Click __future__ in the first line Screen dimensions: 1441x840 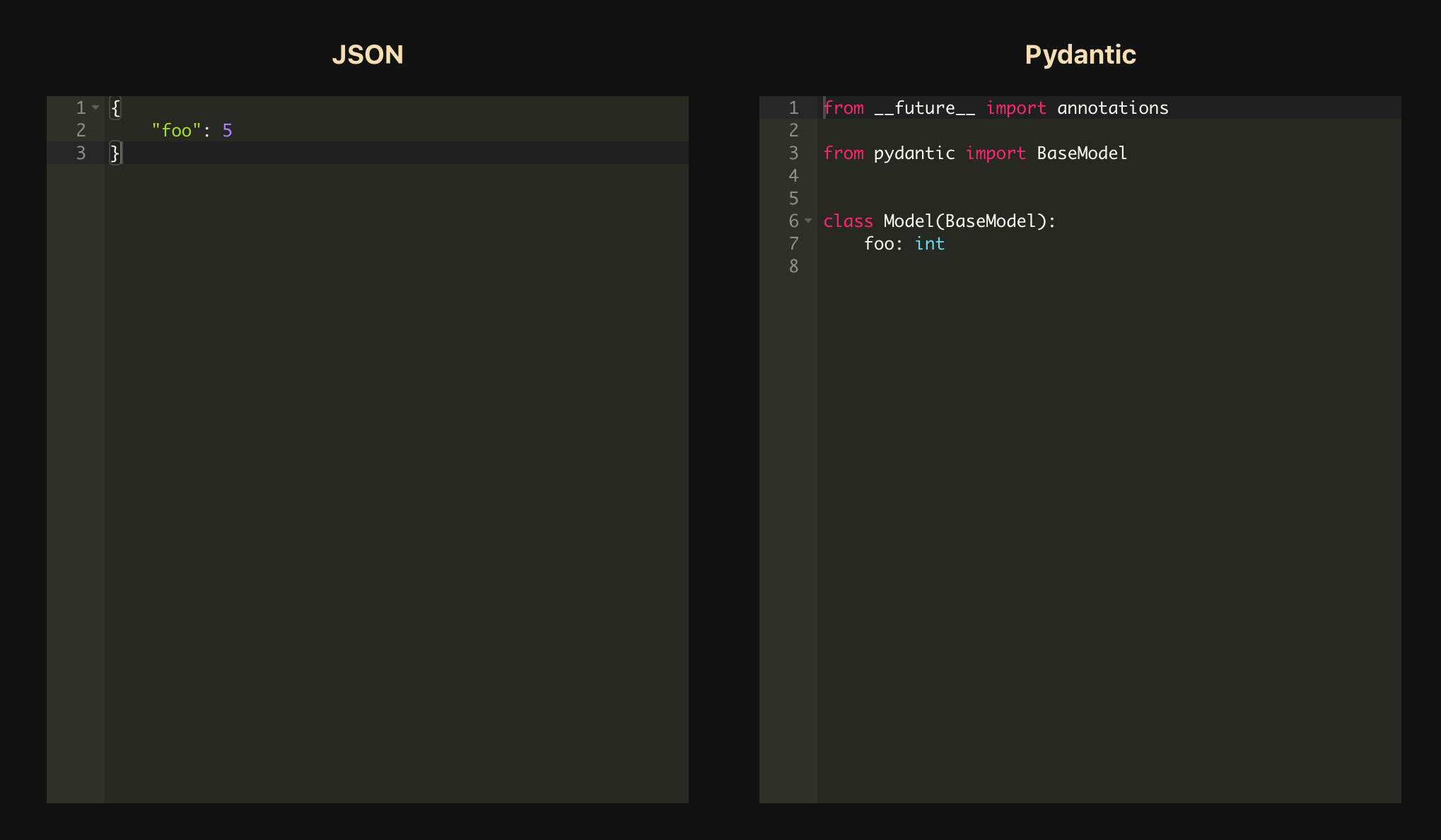pyautogui.click(x=924, y=108)
